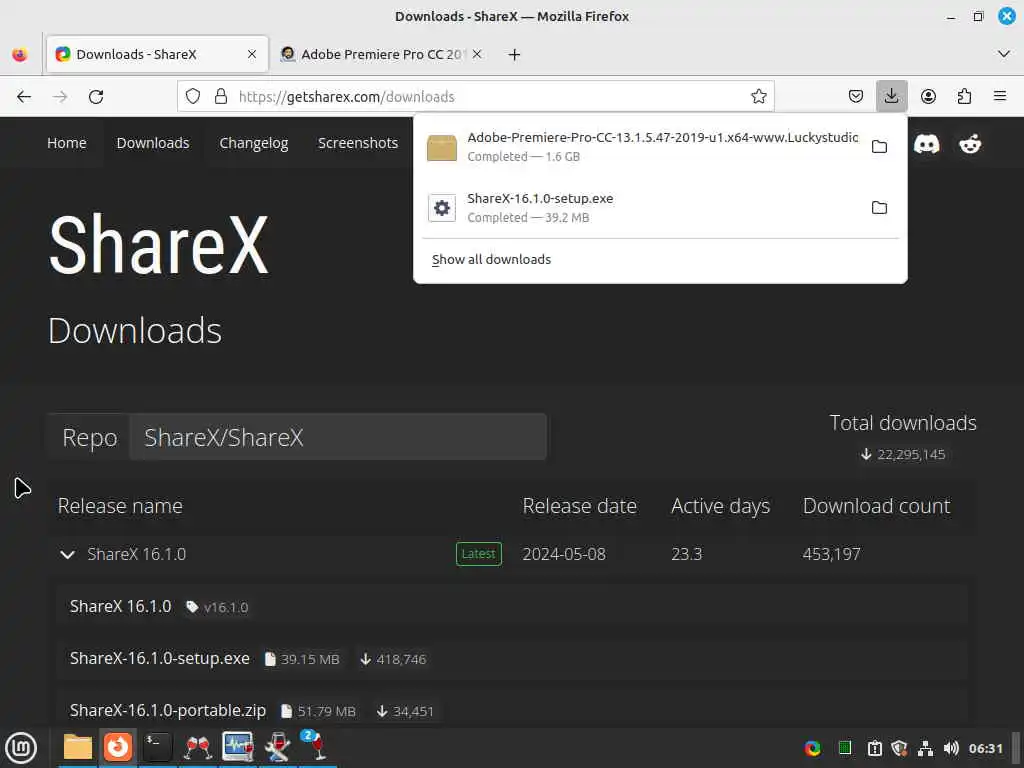Click the ShareX/ShareX repo field
Screen dimensions: 1024x768
(x=338, y=437)
